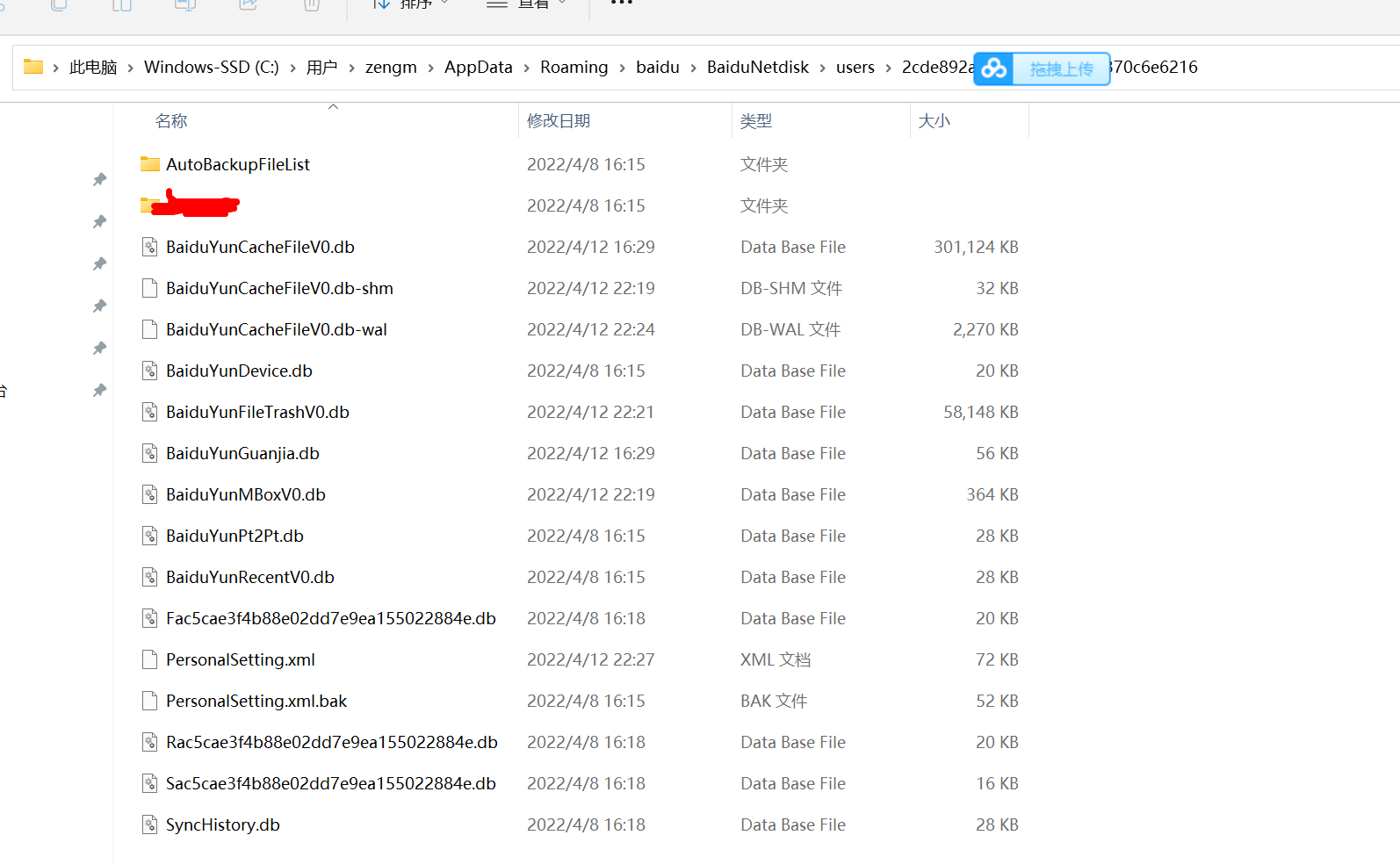Click the BaiduYunCacheFileV0.db-shm file icon
1400x864 pixels.
point(150,288)
